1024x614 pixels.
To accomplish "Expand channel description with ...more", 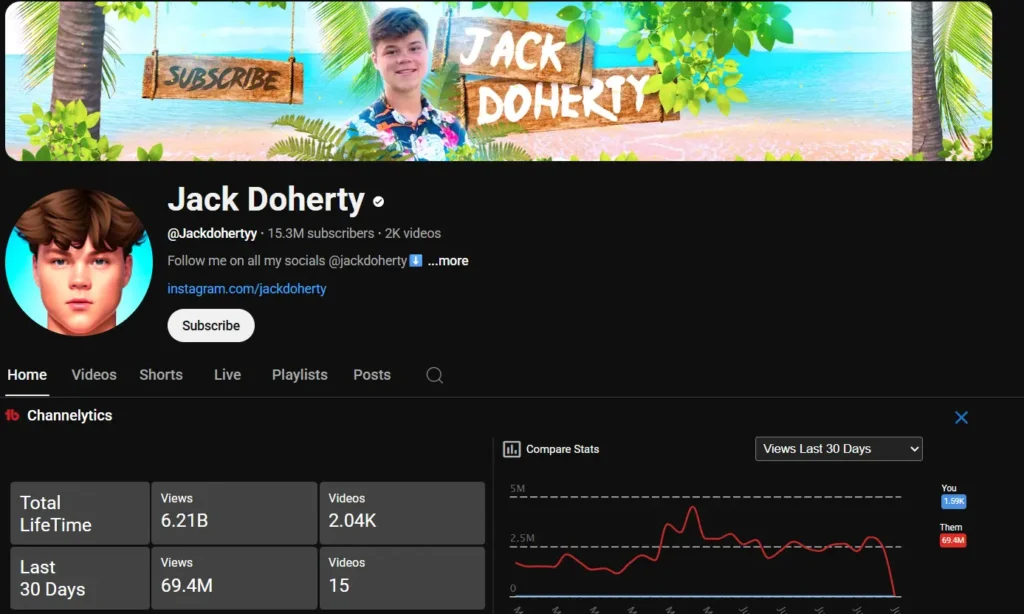I will point(448,261).
